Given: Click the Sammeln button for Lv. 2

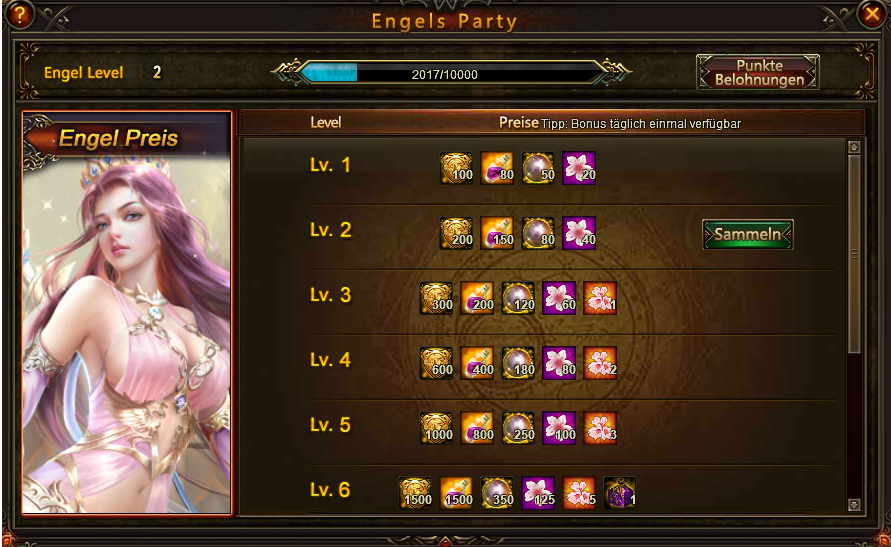Looking at the screenshot, I should [x=748, y=234].
